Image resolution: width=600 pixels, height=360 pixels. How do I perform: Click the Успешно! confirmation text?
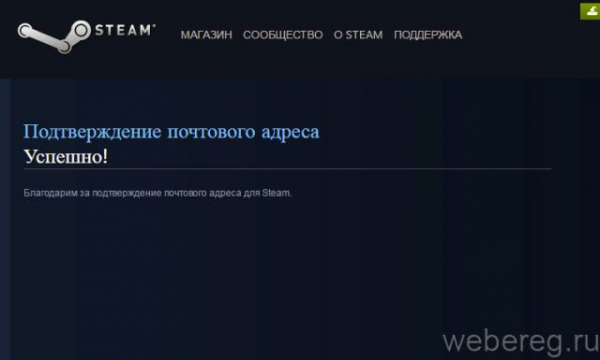(66, 157)
